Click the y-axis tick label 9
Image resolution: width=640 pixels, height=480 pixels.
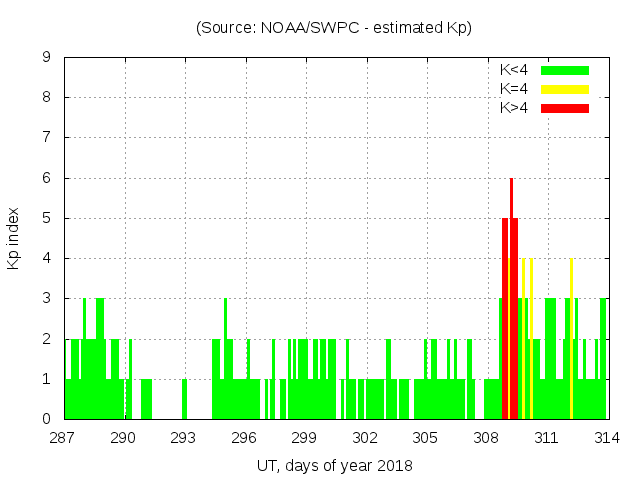click(46, 58)
